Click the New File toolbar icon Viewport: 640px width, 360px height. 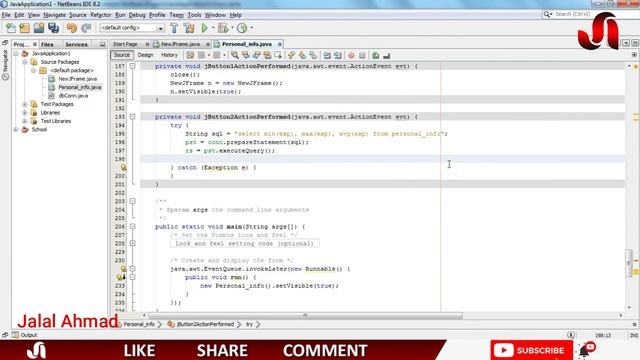[x=11, y=28]
